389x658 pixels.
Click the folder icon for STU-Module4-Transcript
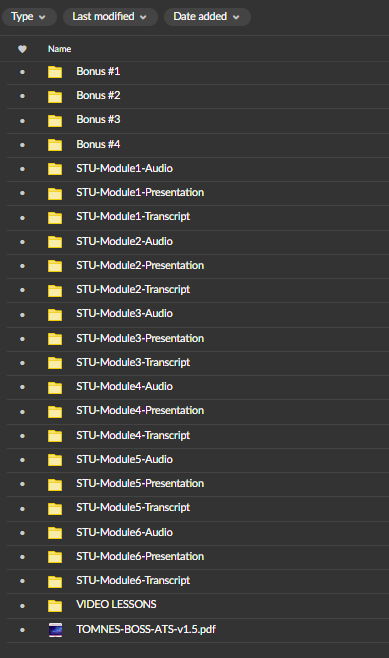pyautogui.click(x=55, y=436)
